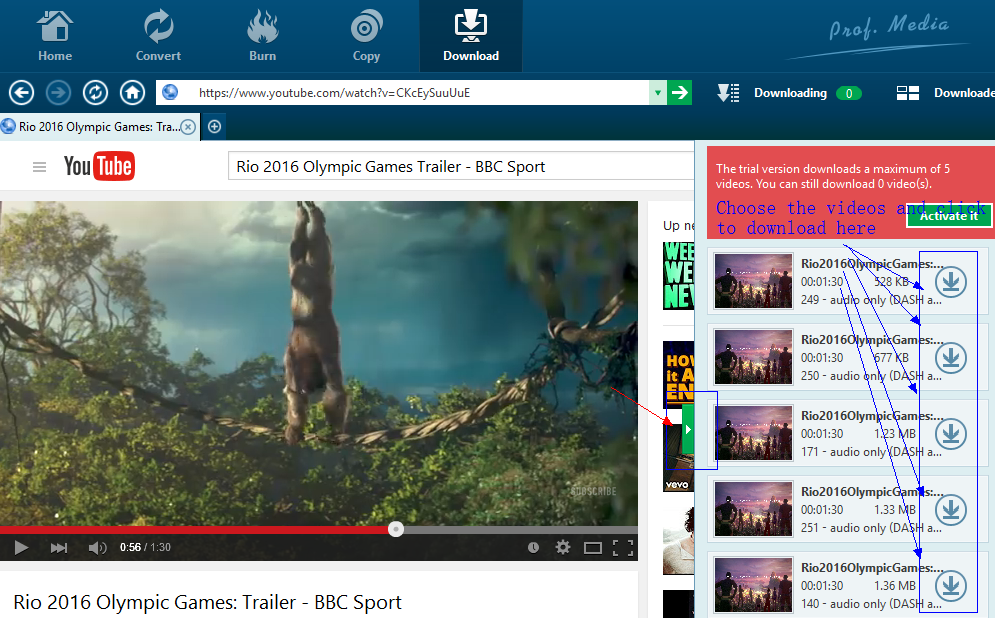Open the Downloading queue list
The height and width of the screenshot is (618, 995).
(728, 93)
